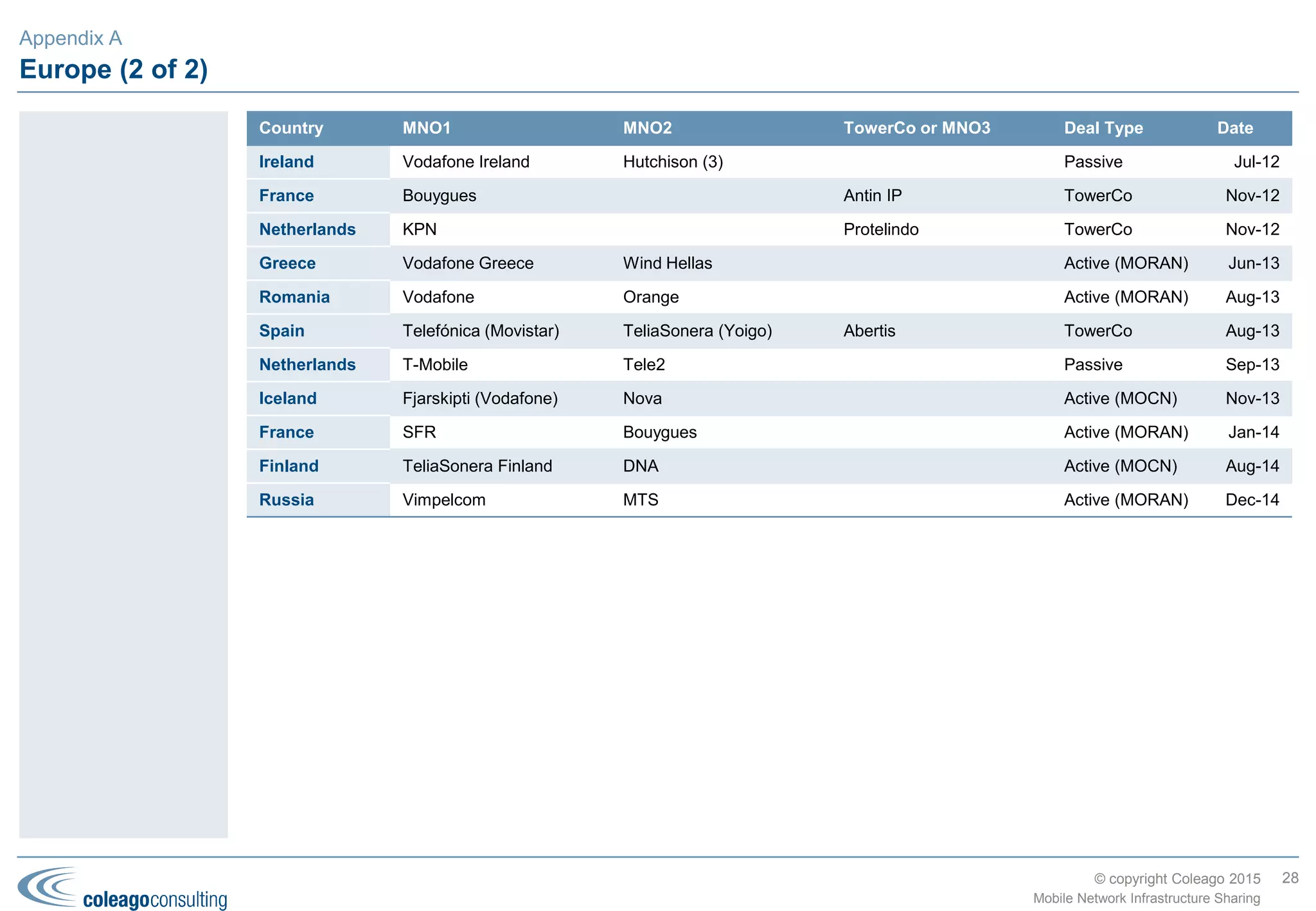This screenshot has height=911, width=1316.
Task: Click the Coleago Consulting logo
Action: [x=122, y=888]
